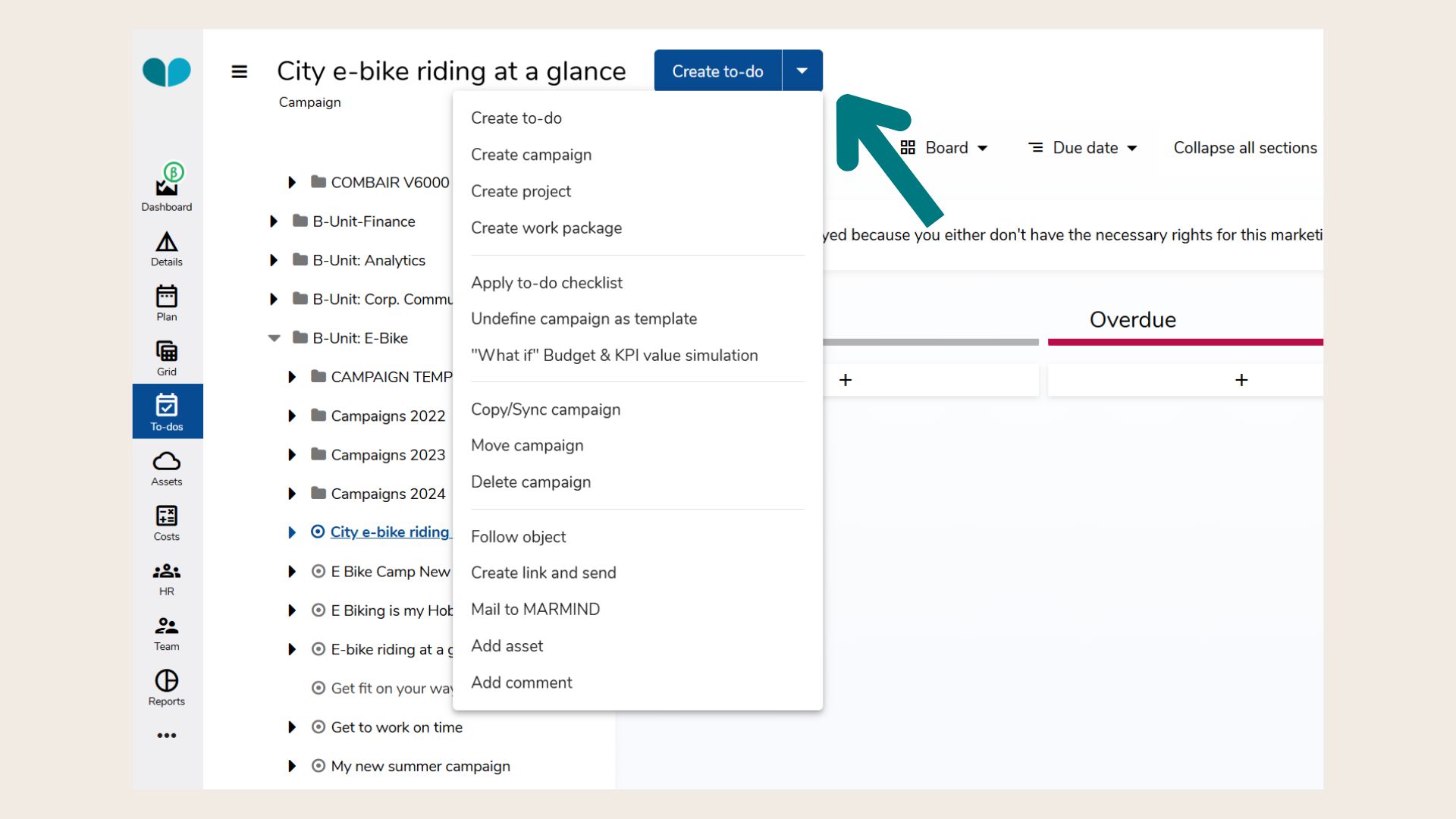Choose Copy/Sync campaign from menu
1456x819 pixels.
pos(545,409)
